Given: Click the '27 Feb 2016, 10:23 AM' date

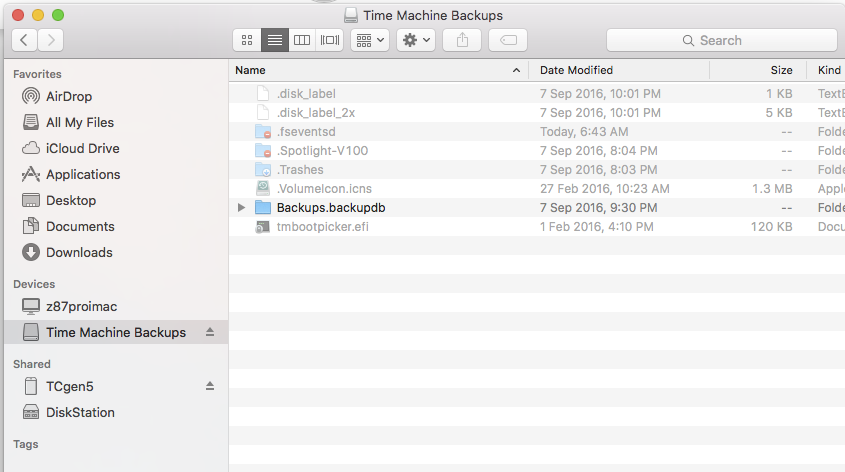Looking at the screenshot, I should (x=605, y=189).
